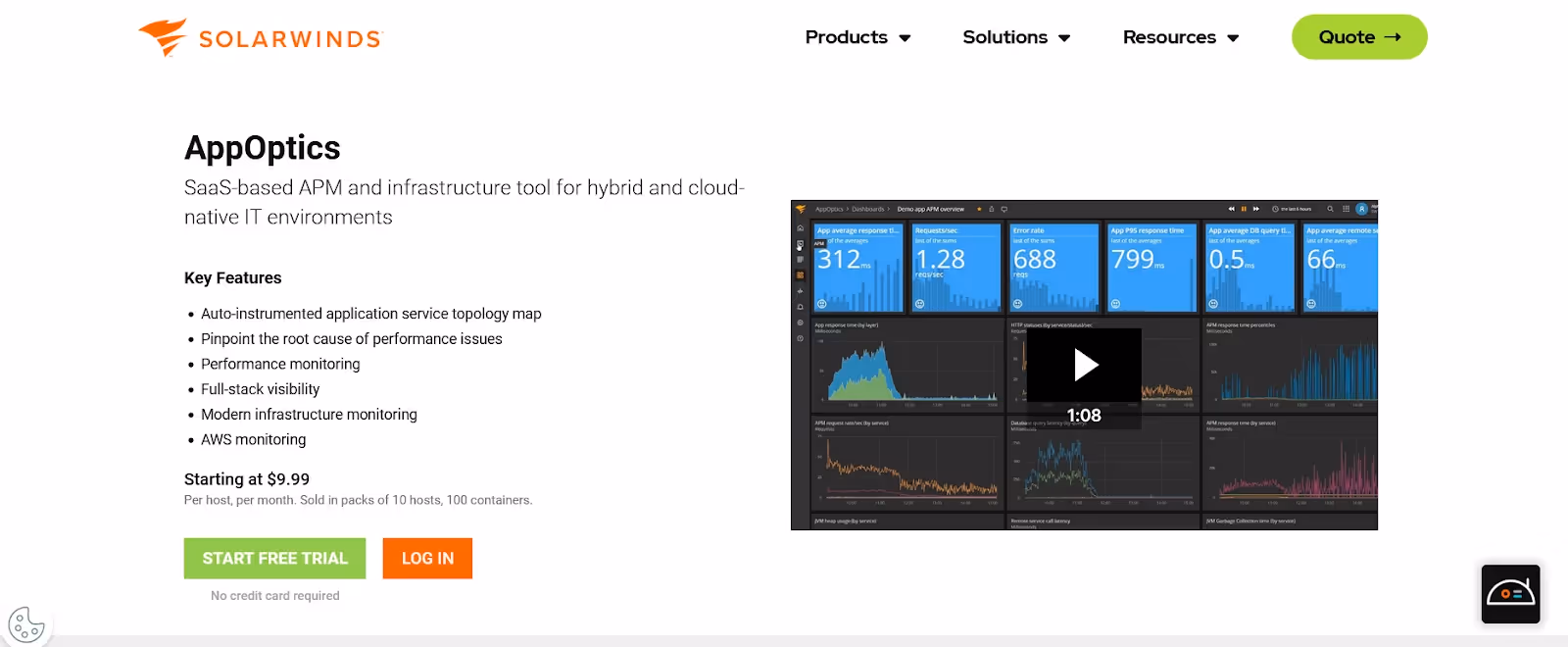Click the SolarWinds logo

pyautogui.click(x=260, y=38)
